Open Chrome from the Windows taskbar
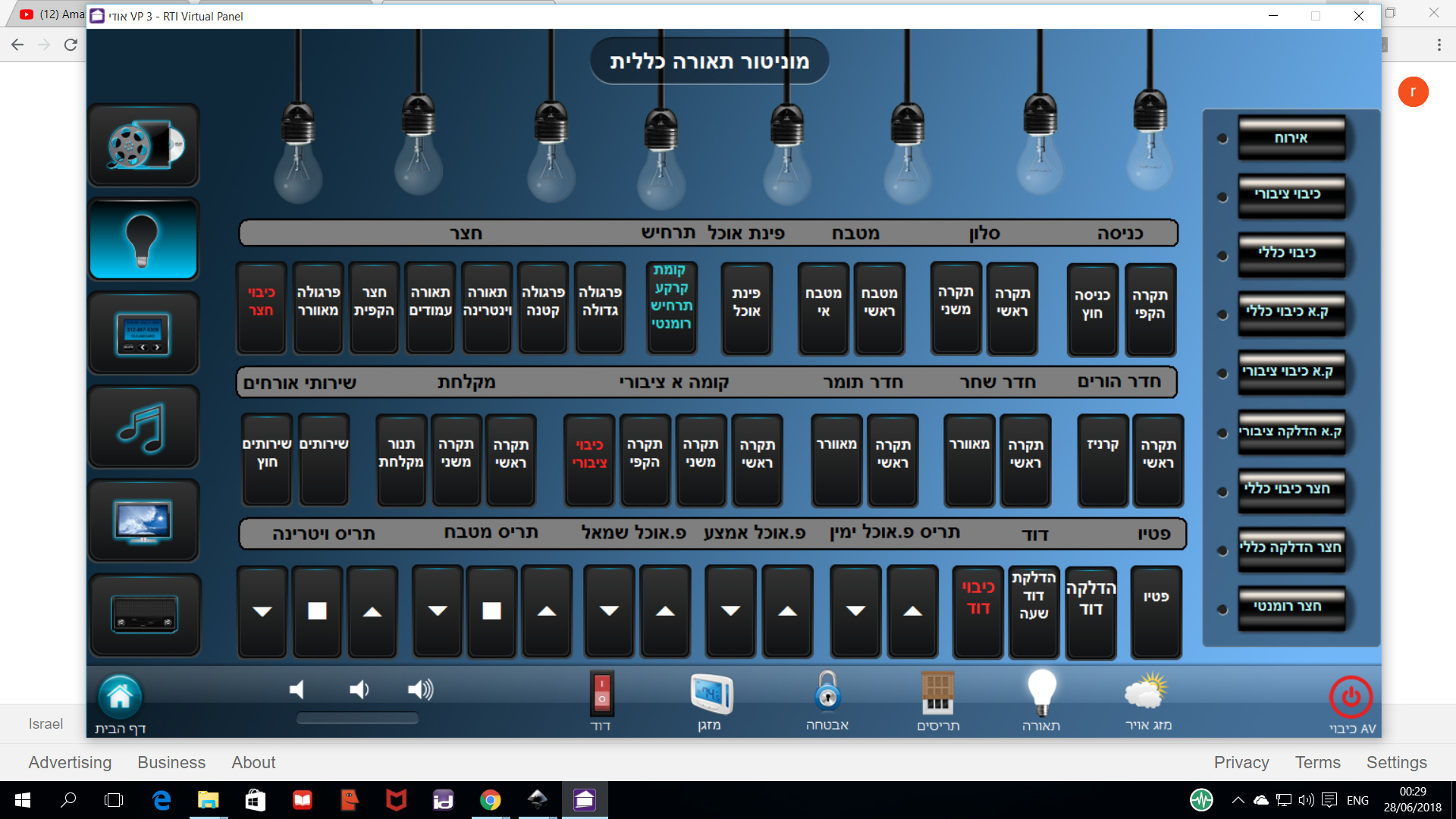The width and height of the screenshot is (1456, 819). pyautogui.click(x=490, y=800)
